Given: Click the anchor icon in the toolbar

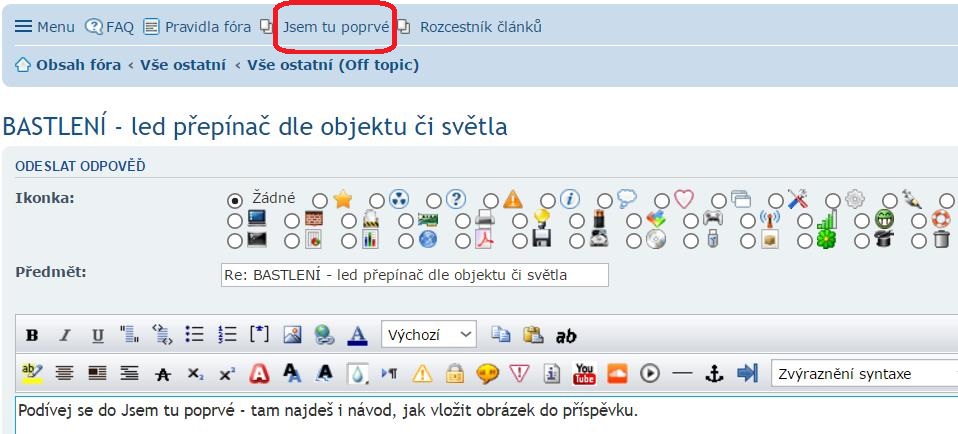Looking at the screenshot, I should point(714,374).
